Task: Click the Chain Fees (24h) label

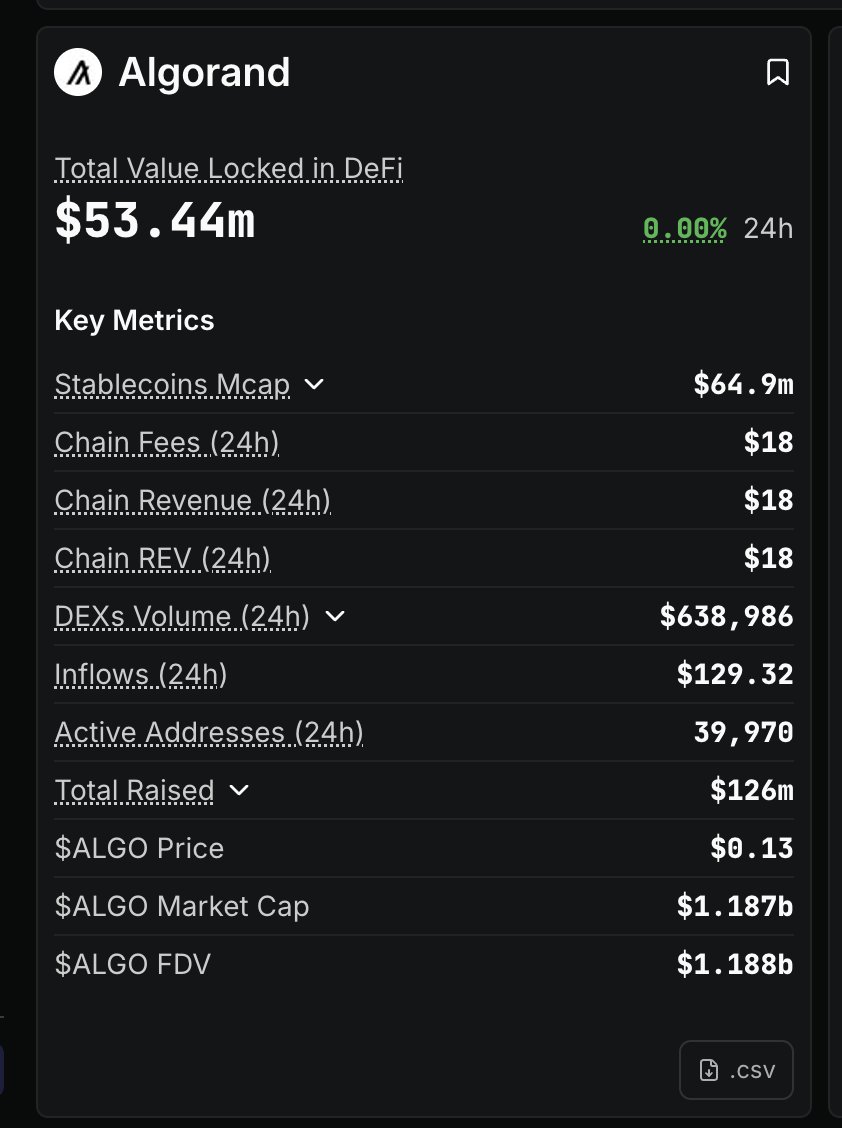Action: [x=167, y=442]
